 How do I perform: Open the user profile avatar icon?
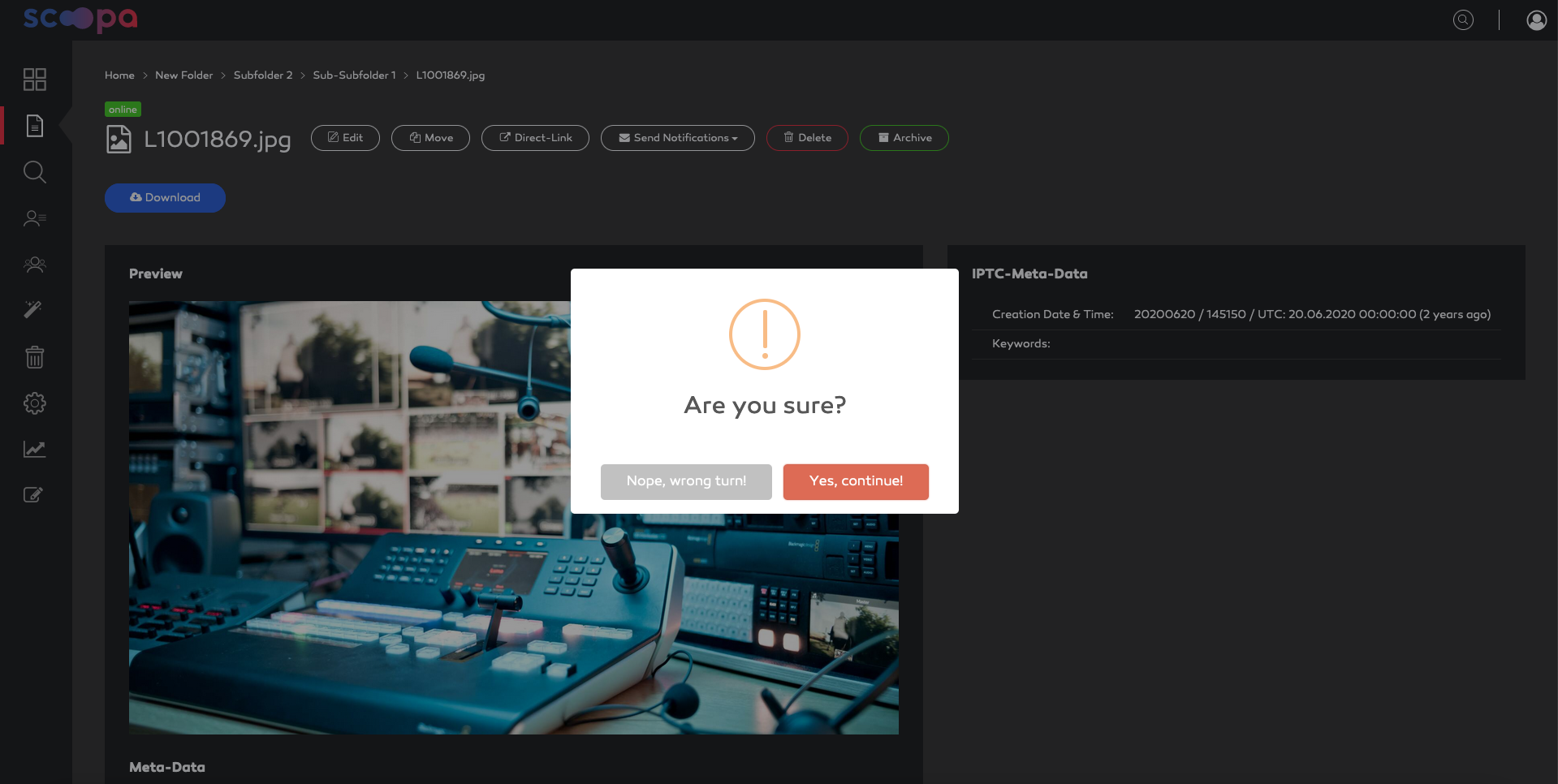click(1537, 20)
